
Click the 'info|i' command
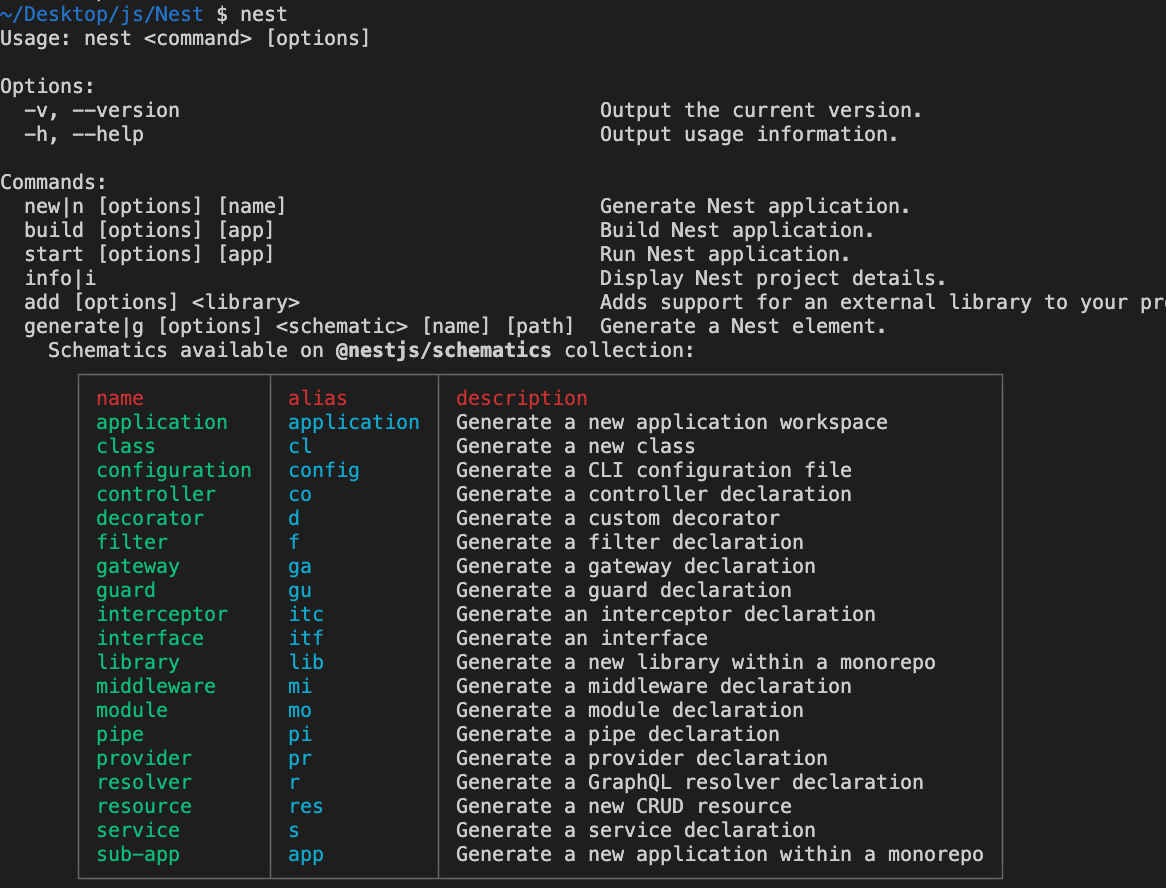(59, 278)
